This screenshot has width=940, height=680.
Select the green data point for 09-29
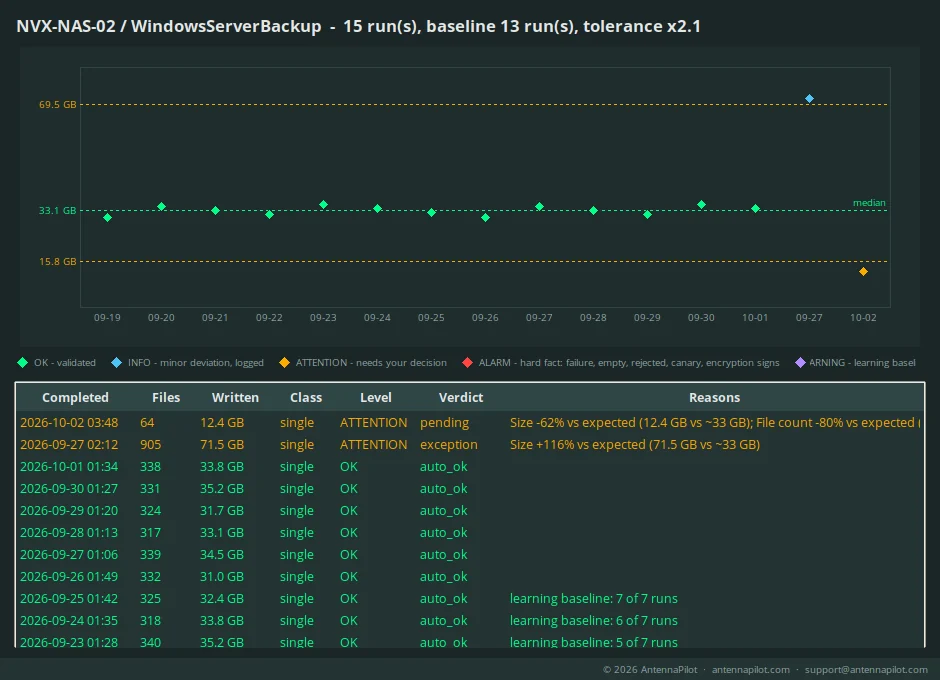(x=647, y=215)
